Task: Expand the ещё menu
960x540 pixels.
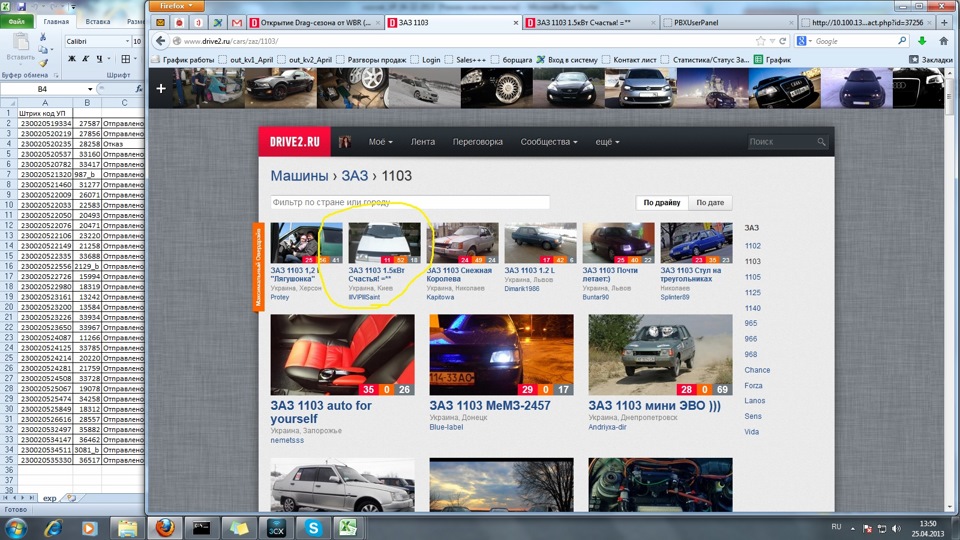Action: click(x=607, y=141)
